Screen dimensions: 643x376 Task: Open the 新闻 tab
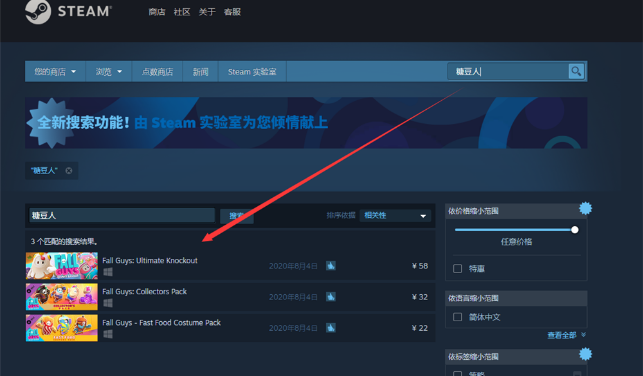(x=201, y=72)
